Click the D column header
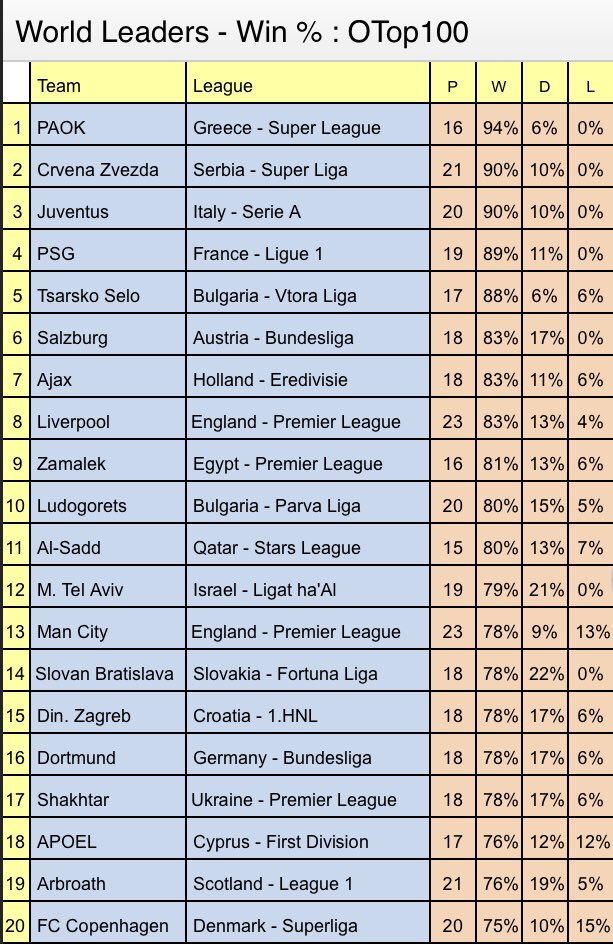This screenshot has height=944, width=613. click(x=544, y=86)
